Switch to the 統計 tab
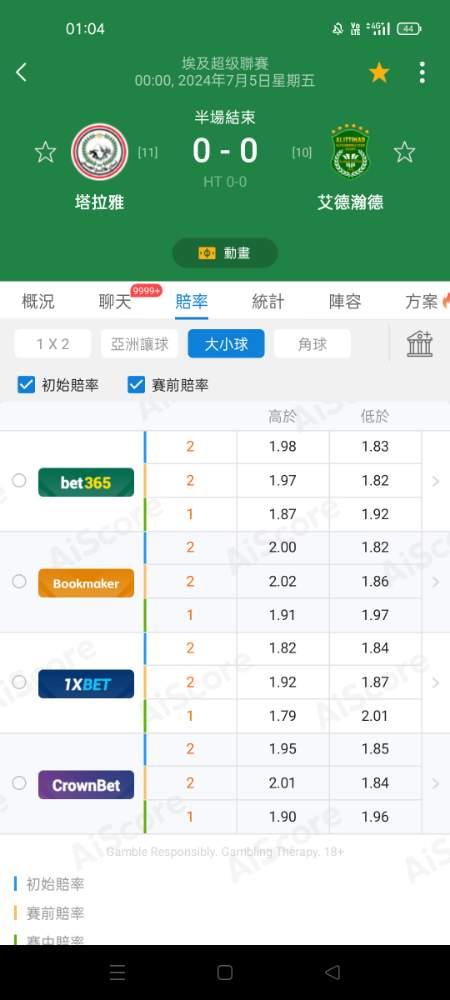 (x=268, y=302)
